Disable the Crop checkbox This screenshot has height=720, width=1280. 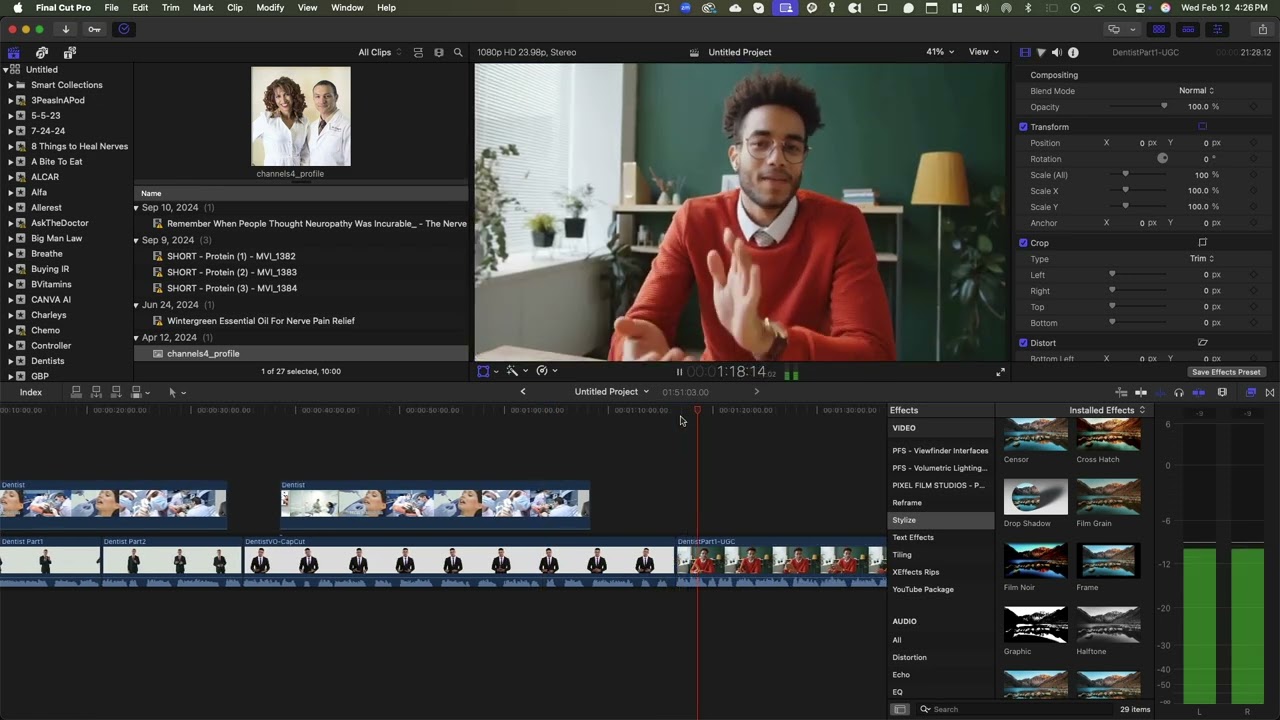click(1023, 243)
